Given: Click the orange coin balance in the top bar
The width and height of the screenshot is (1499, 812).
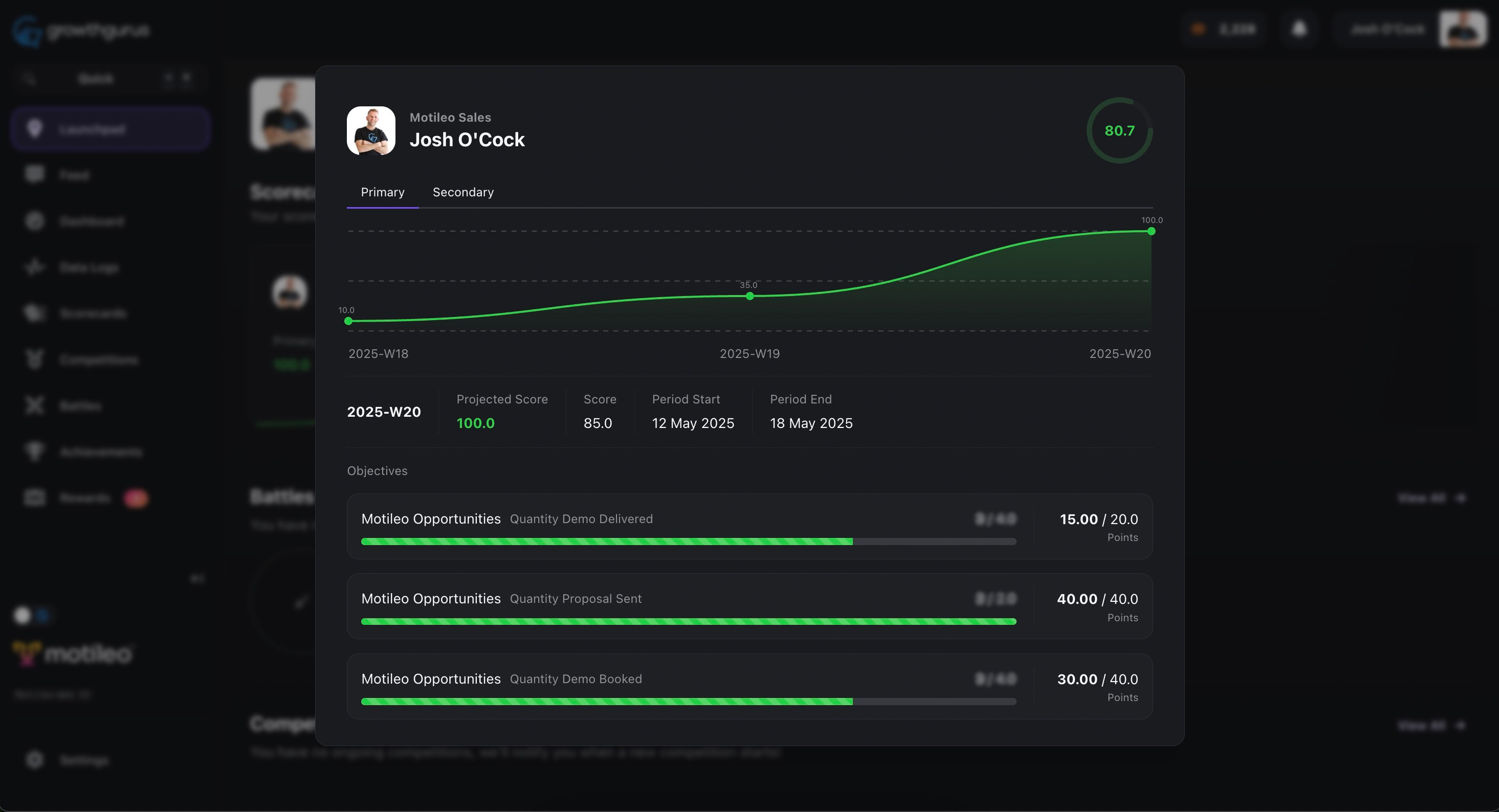Looking at the screenshot, I should (x=1223, y=29).
